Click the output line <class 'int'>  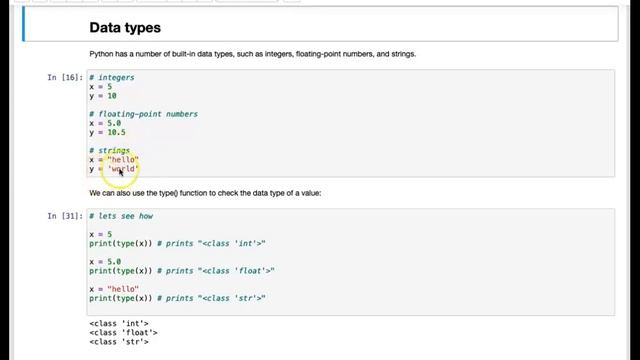119,324
